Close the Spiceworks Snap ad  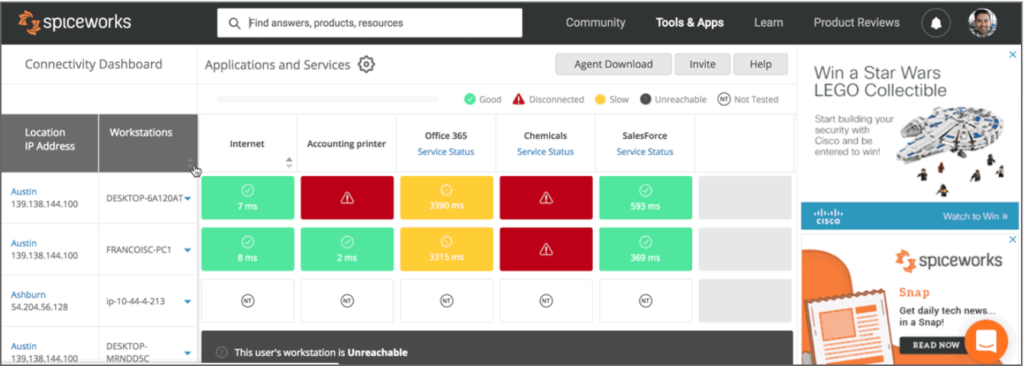tap(1012, 240)
